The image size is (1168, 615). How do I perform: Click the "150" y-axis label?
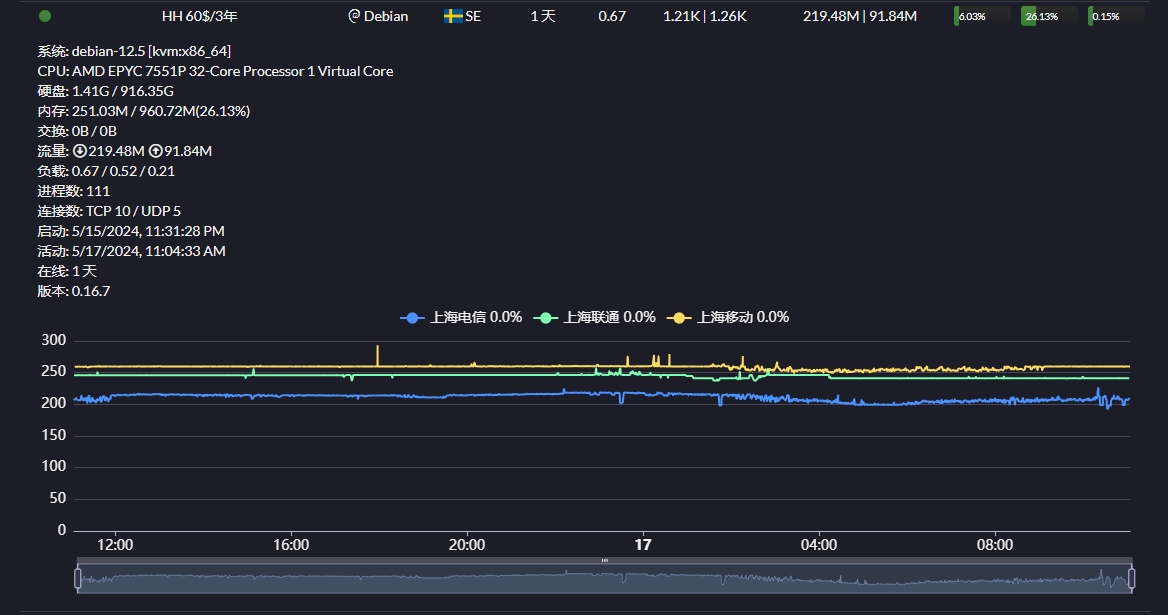(x=54, y=435)
